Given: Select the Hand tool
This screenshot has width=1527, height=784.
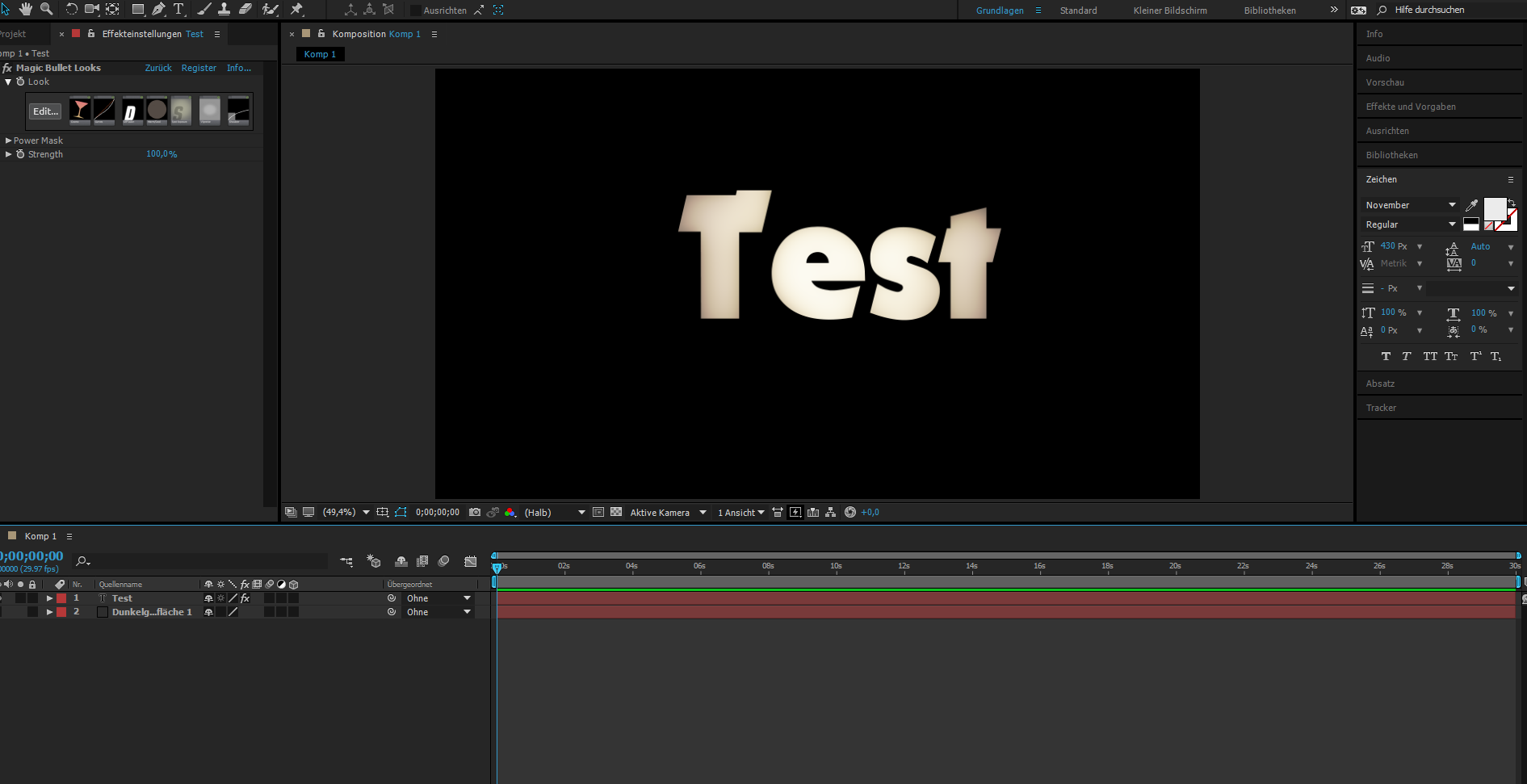Looking at the screenshot, I should pyautogui.click(x=26, y=10).
